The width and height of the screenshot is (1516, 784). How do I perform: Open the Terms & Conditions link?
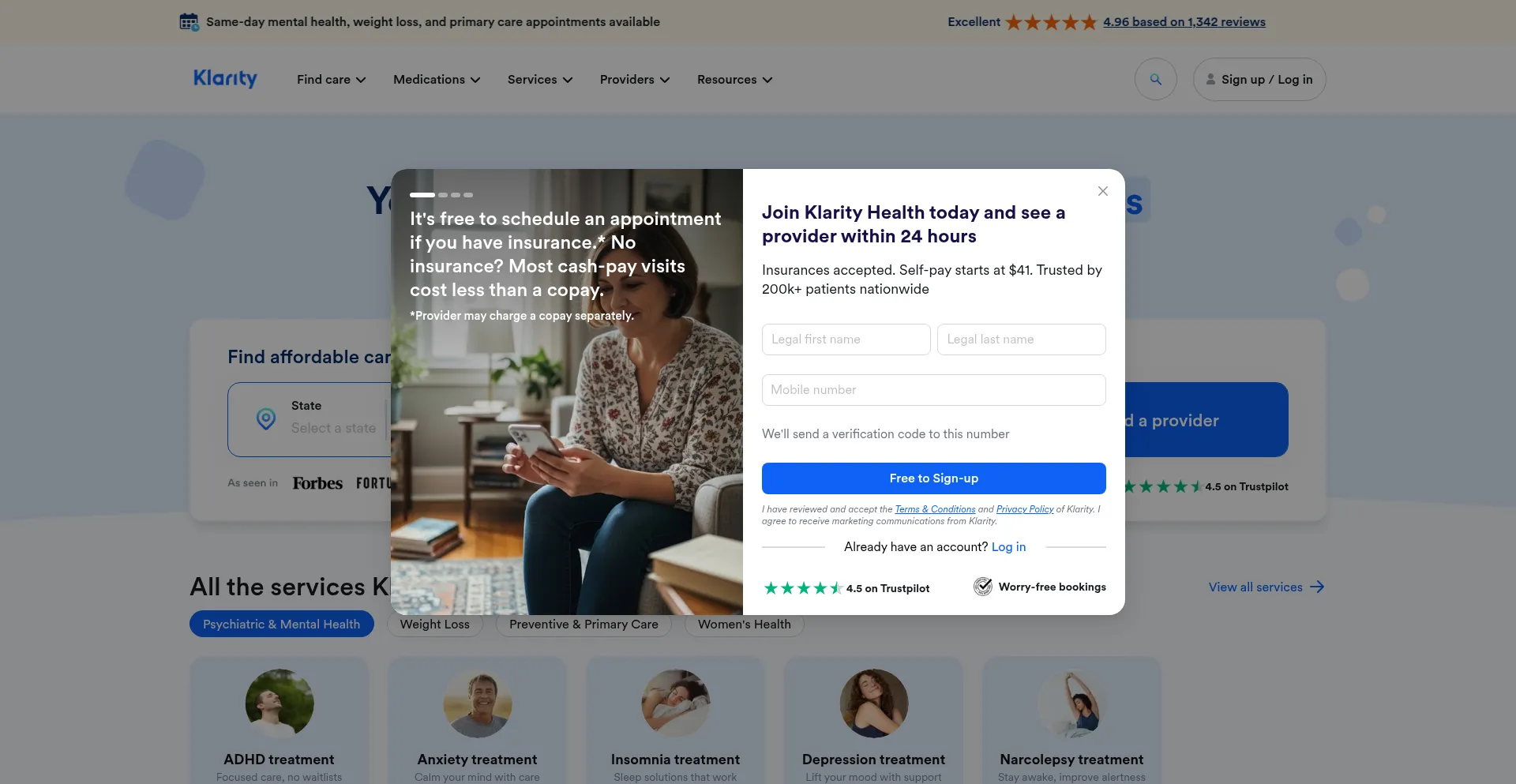[x=935, y=509]
